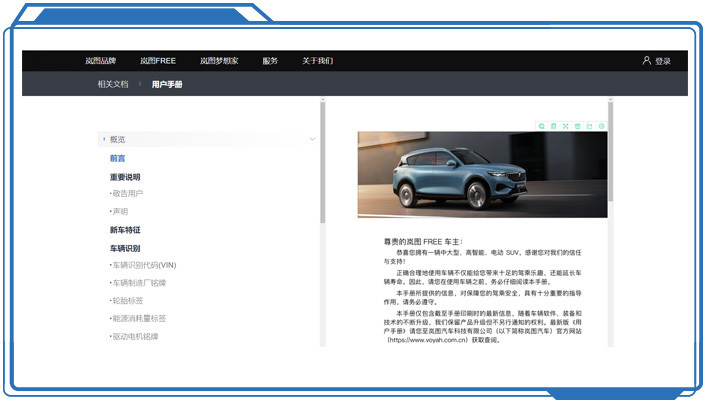Click the table of contents scrollbar

point(322,162)
